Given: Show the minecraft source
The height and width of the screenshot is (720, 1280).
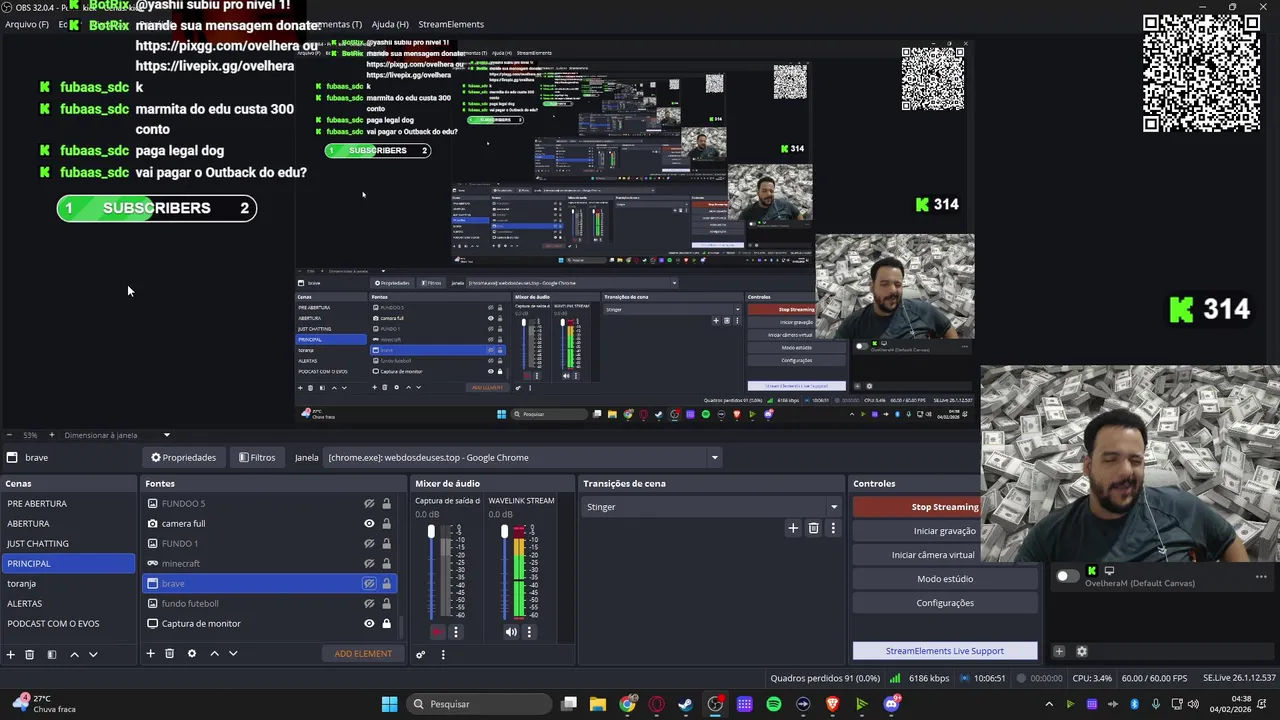Looking at the screenshot, I should 369,564.
